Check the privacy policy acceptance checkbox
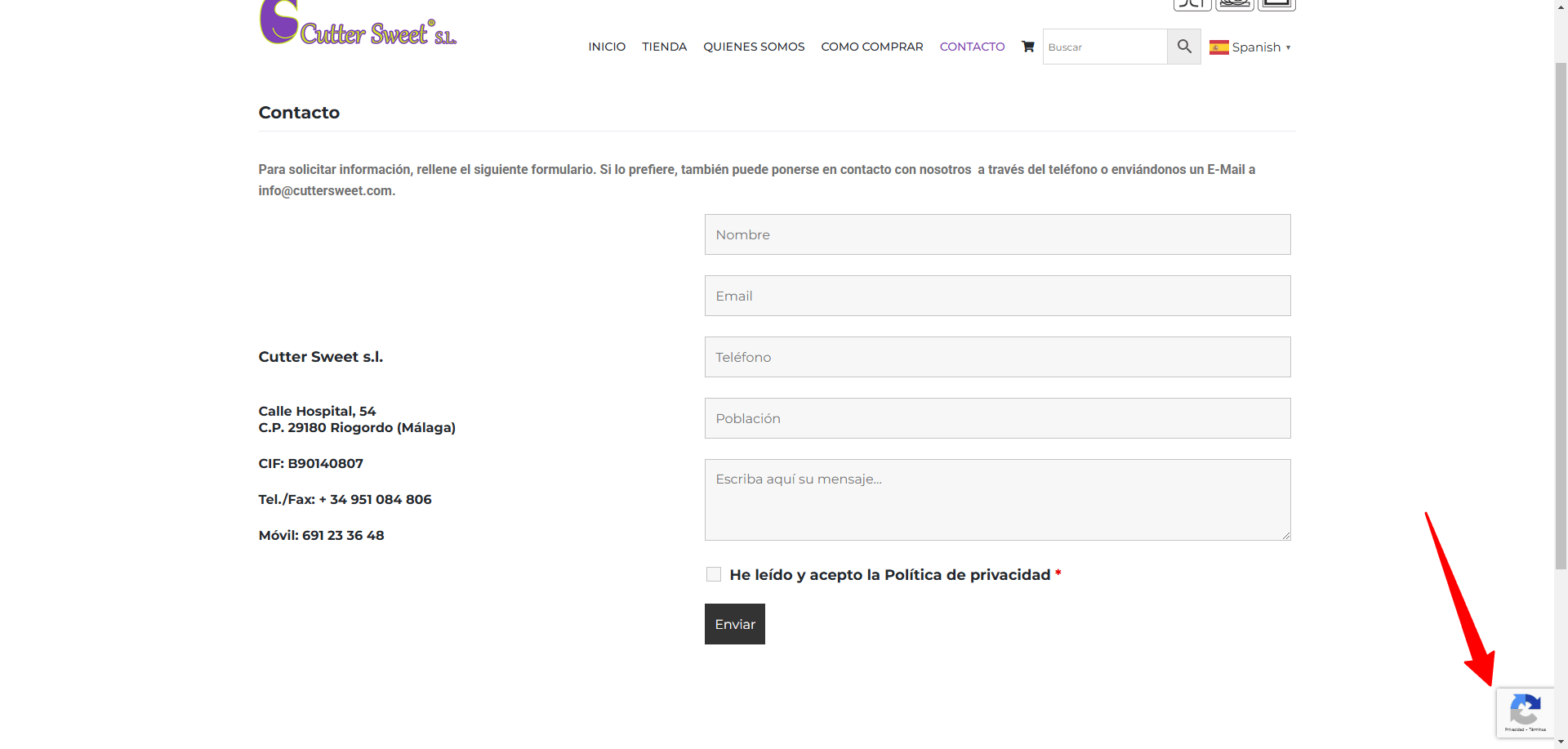Viewport: 1568px width, 749px height. coord(714,574)
